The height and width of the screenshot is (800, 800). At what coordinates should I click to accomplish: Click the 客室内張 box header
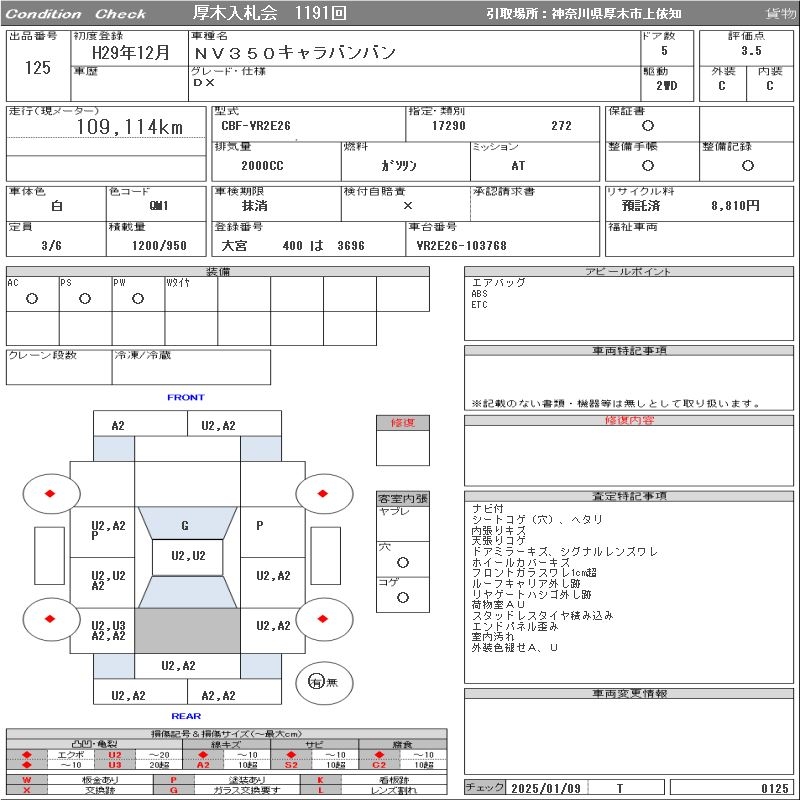(403, 498)
